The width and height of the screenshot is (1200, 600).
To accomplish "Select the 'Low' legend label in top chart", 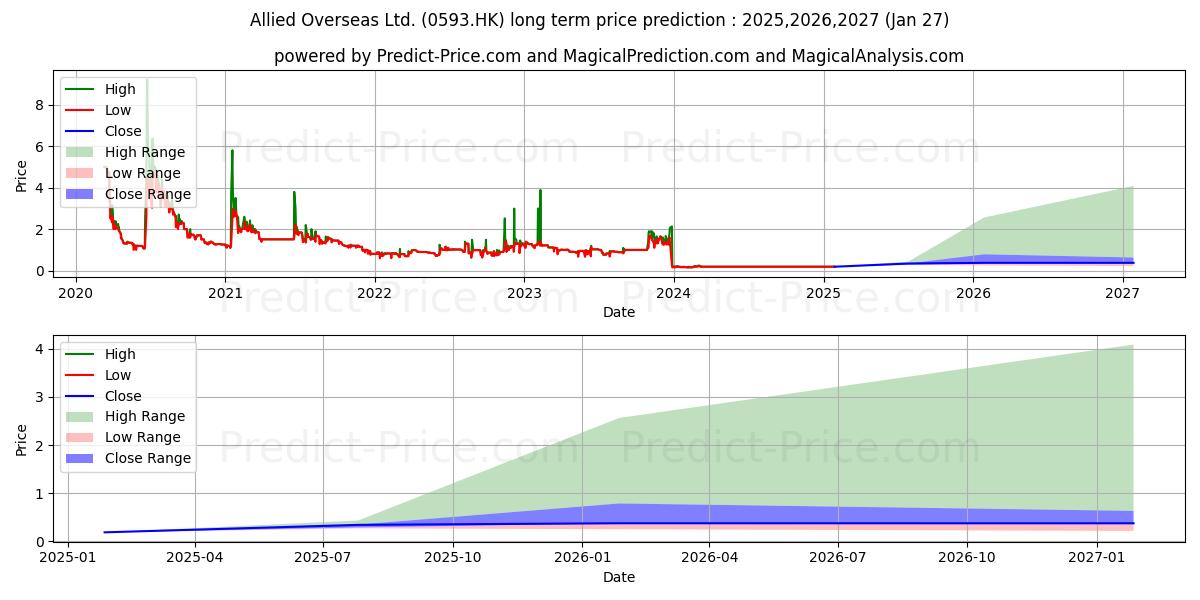I will pos(119,110).
